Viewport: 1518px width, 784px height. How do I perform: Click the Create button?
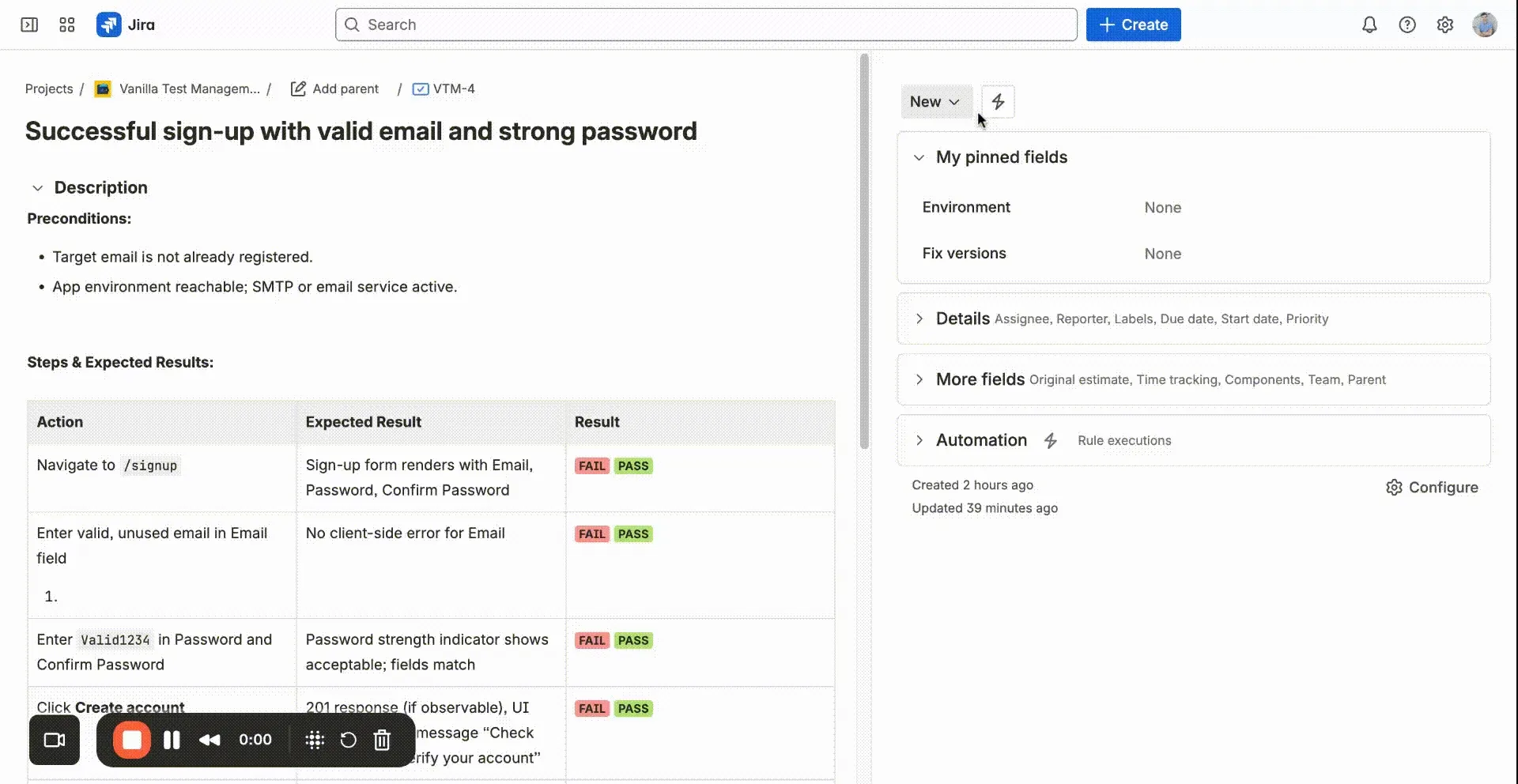[x=1133, y=24]
